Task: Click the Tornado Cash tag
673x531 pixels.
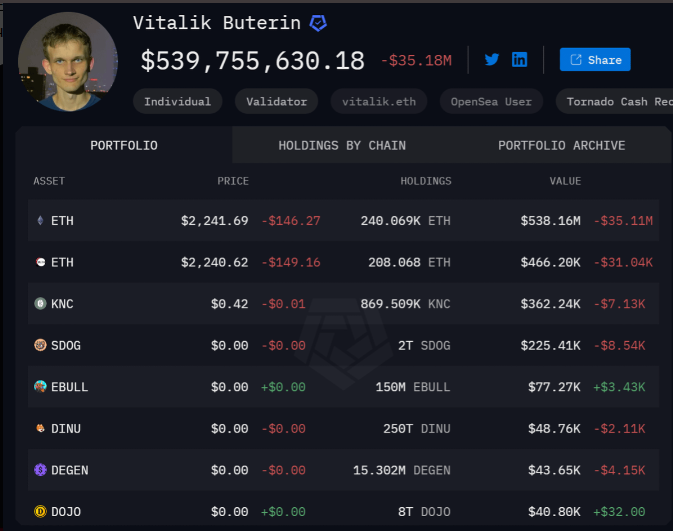Action: [x=615, y=102]
